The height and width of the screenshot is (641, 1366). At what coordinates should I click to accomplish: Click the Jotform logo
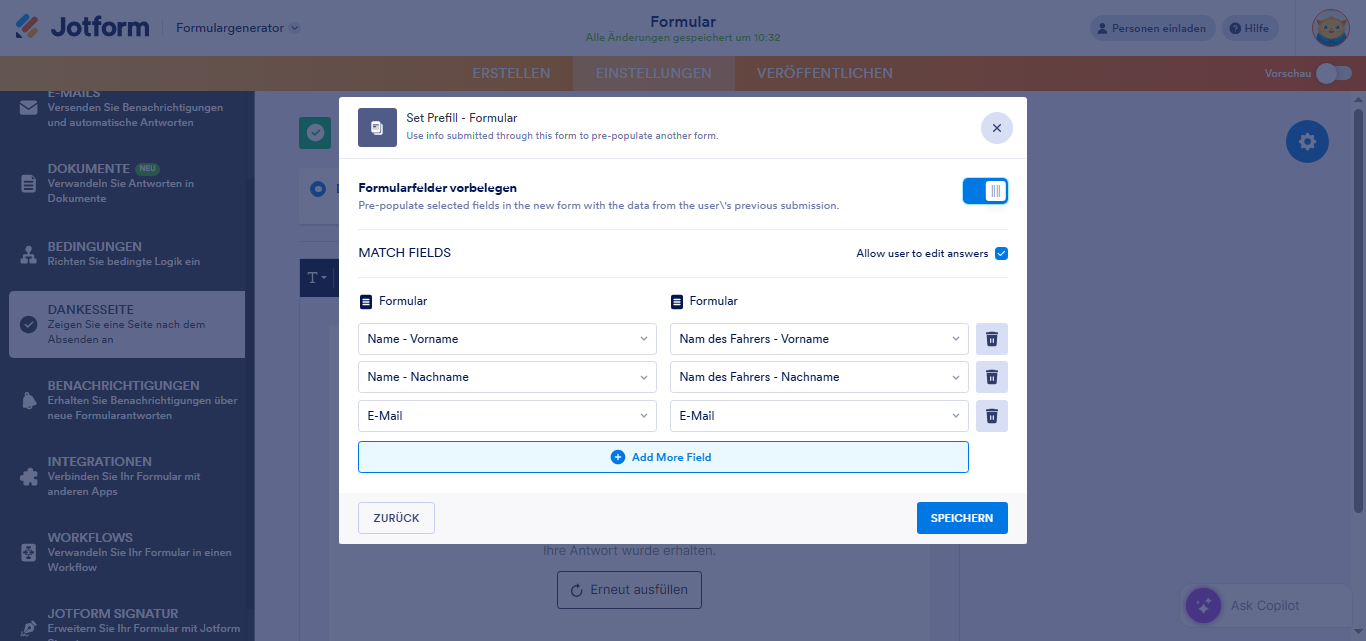[x=82, y=28]
